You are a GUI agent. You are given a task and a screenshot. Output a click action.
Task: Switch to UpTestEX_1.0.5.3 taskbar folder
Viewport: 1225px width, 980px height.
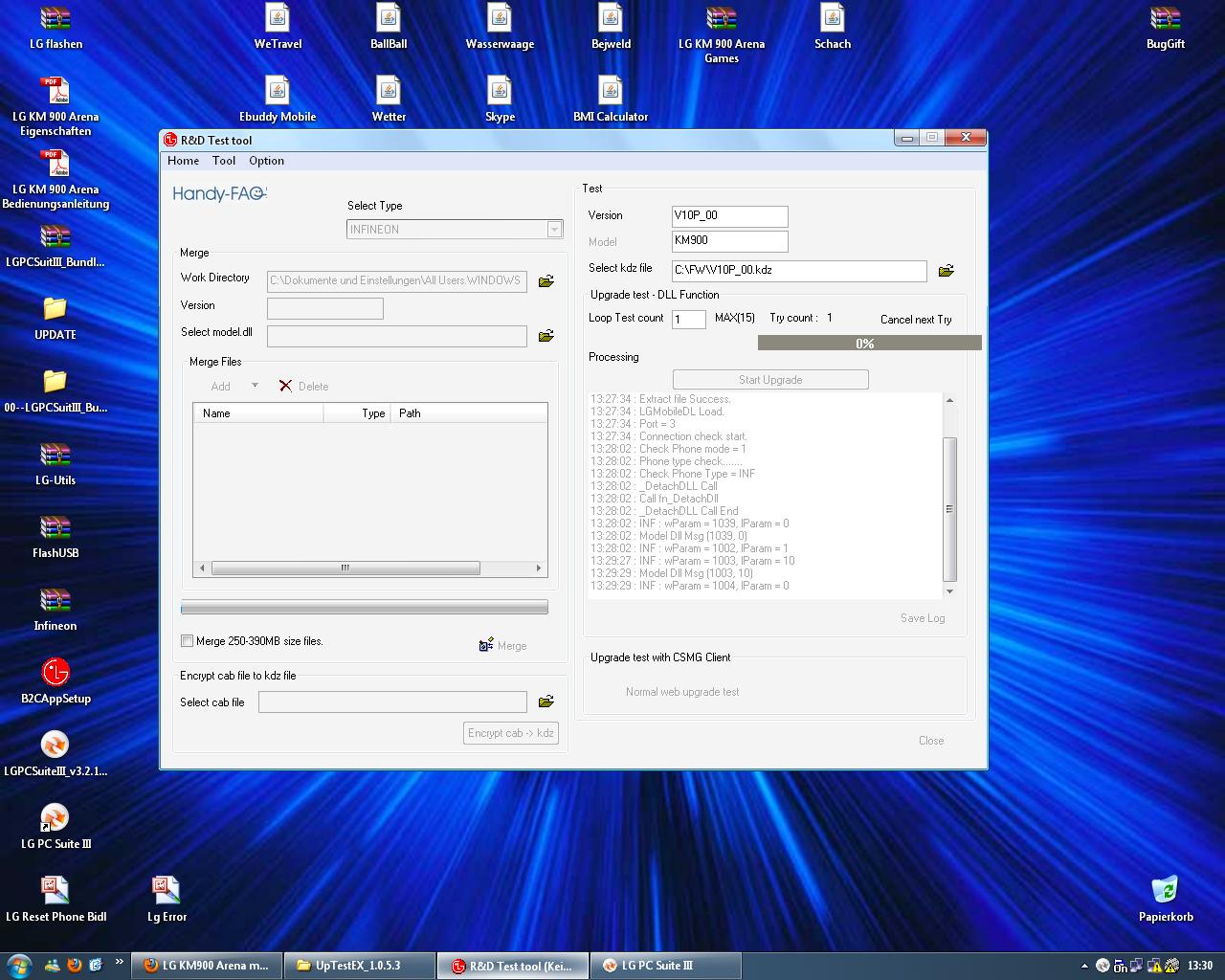[360, 966]
